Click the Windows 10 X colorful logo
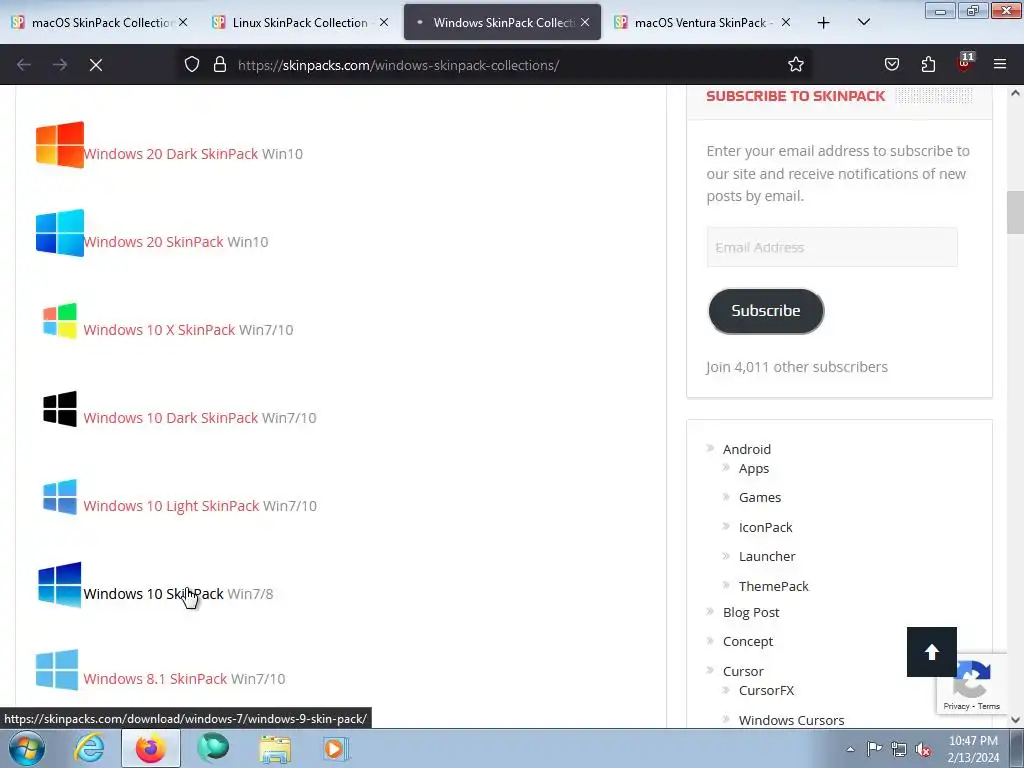 click(x=59, y=320)
